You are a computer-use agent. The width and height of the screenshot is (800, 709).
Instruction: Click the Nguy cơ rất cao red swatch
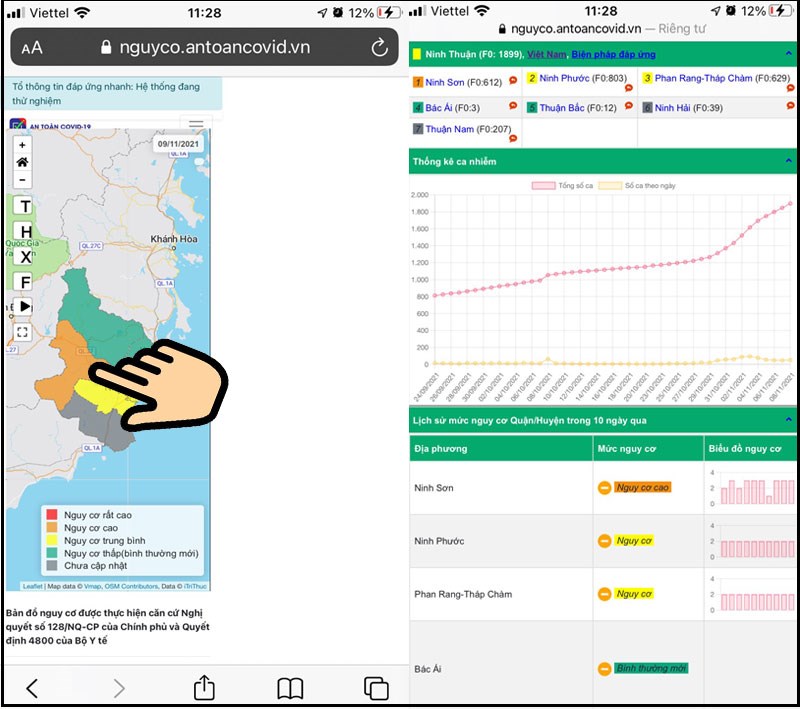[52, 515]
